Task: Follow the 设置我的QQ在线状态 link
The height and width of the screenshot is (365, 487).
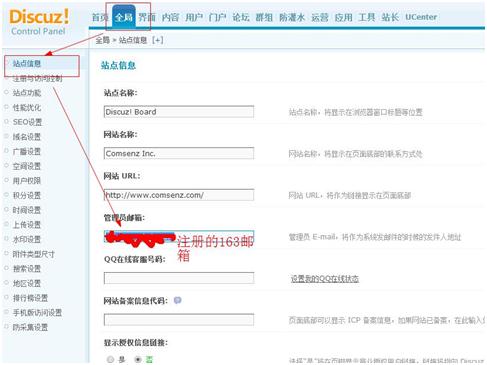Action: coord(325,279)
